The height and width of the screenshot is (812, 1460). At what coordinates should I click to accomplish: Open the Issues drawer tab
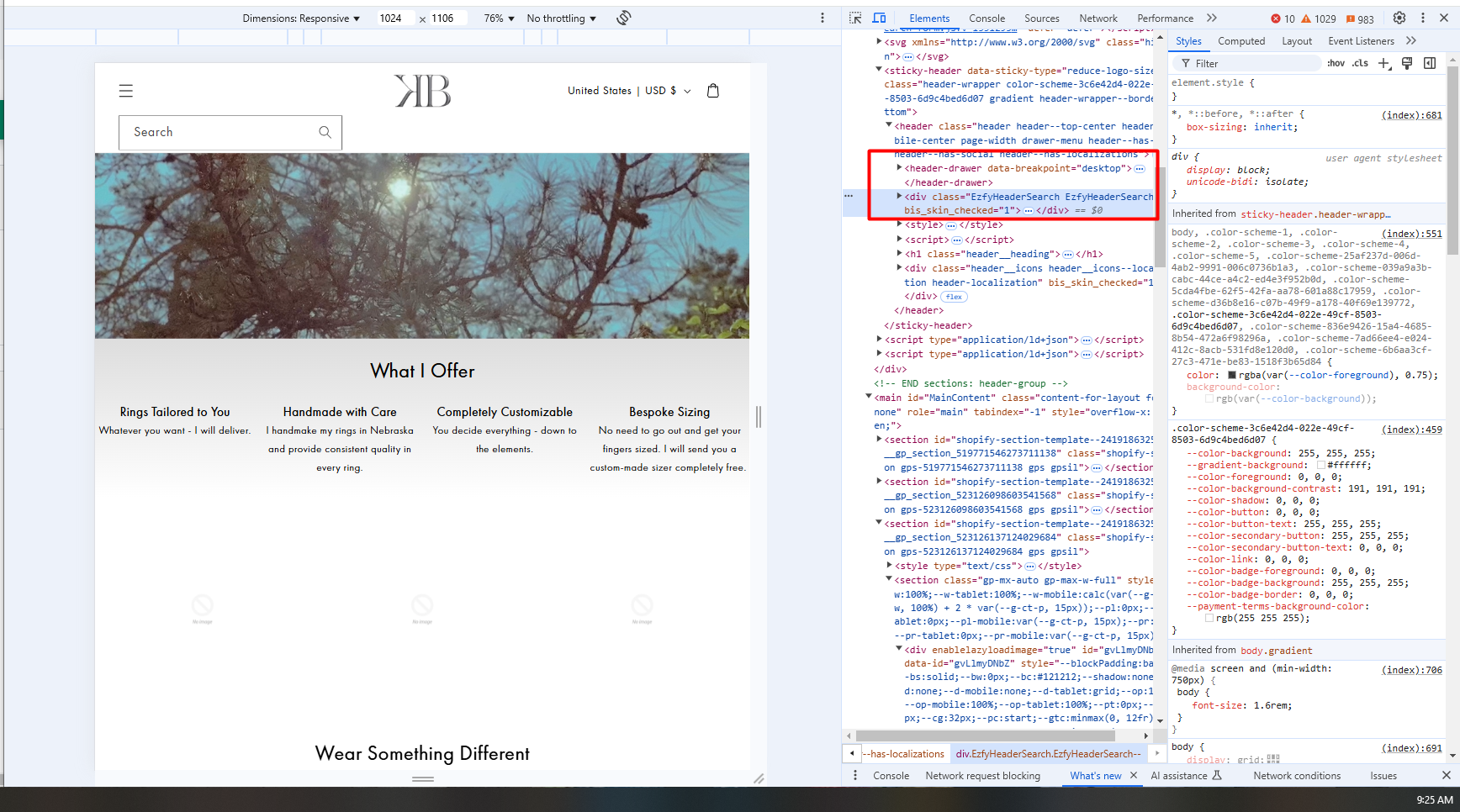pos(1383,776)
